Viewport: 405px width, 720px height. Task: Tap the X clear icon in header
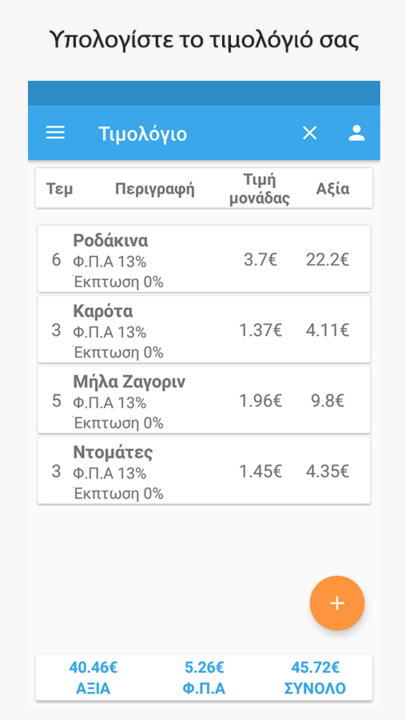coord(309,133)
